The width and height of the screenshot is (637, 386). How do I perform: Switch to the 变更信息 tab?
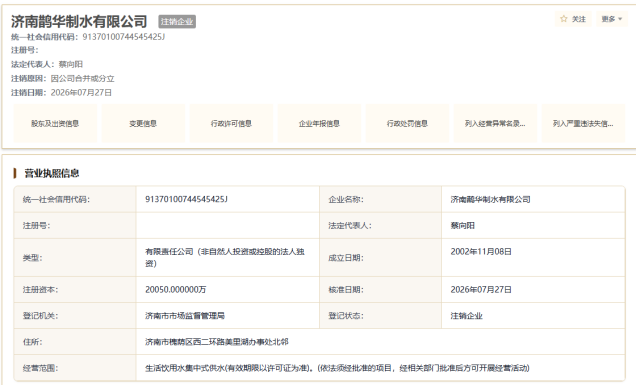pyautogui.click(x=143, y=123)
